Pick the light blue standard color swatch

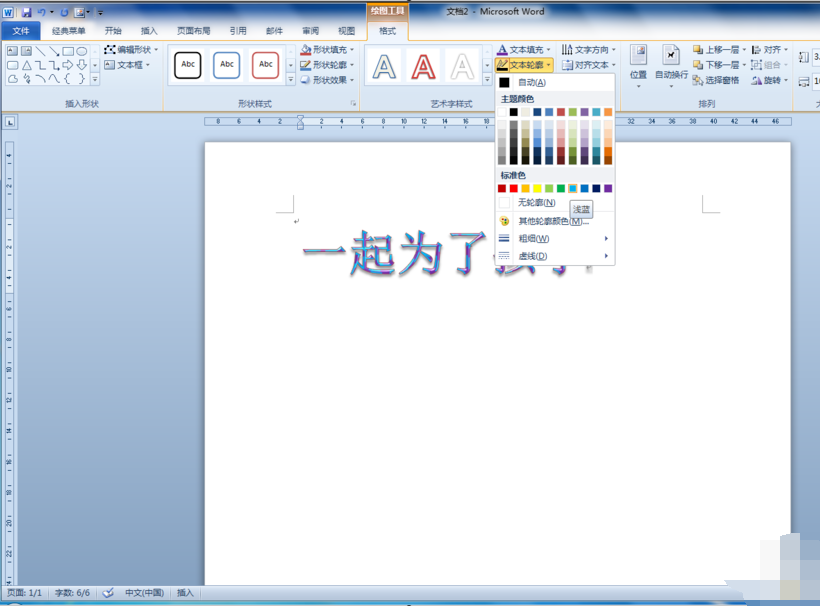(573, 188)
